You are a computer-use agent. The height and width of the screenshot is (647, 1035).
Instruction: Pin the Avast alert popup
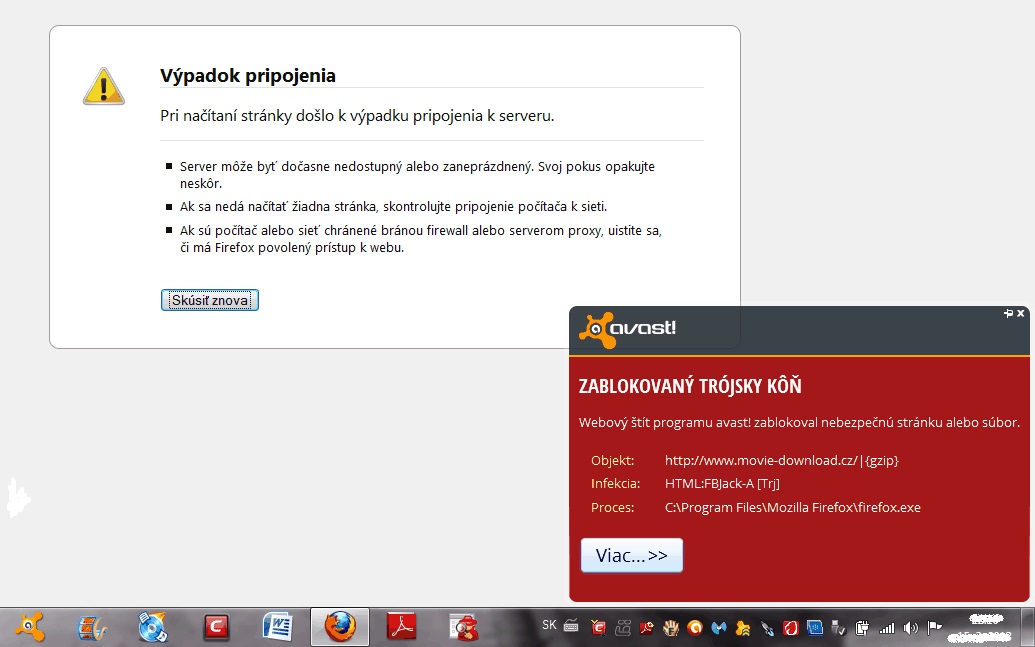coord(1008,313)
